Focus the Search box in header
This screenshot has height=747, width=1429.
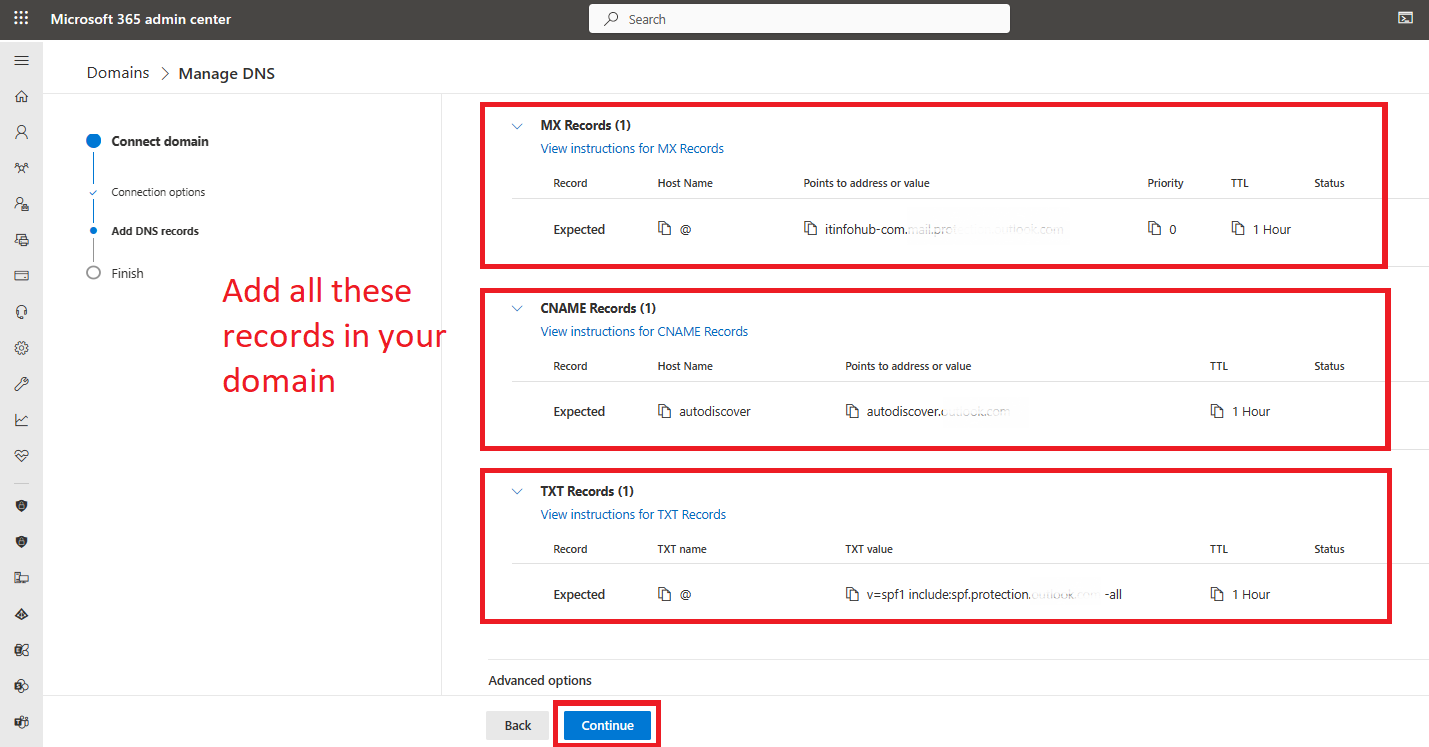pos(799,19)
